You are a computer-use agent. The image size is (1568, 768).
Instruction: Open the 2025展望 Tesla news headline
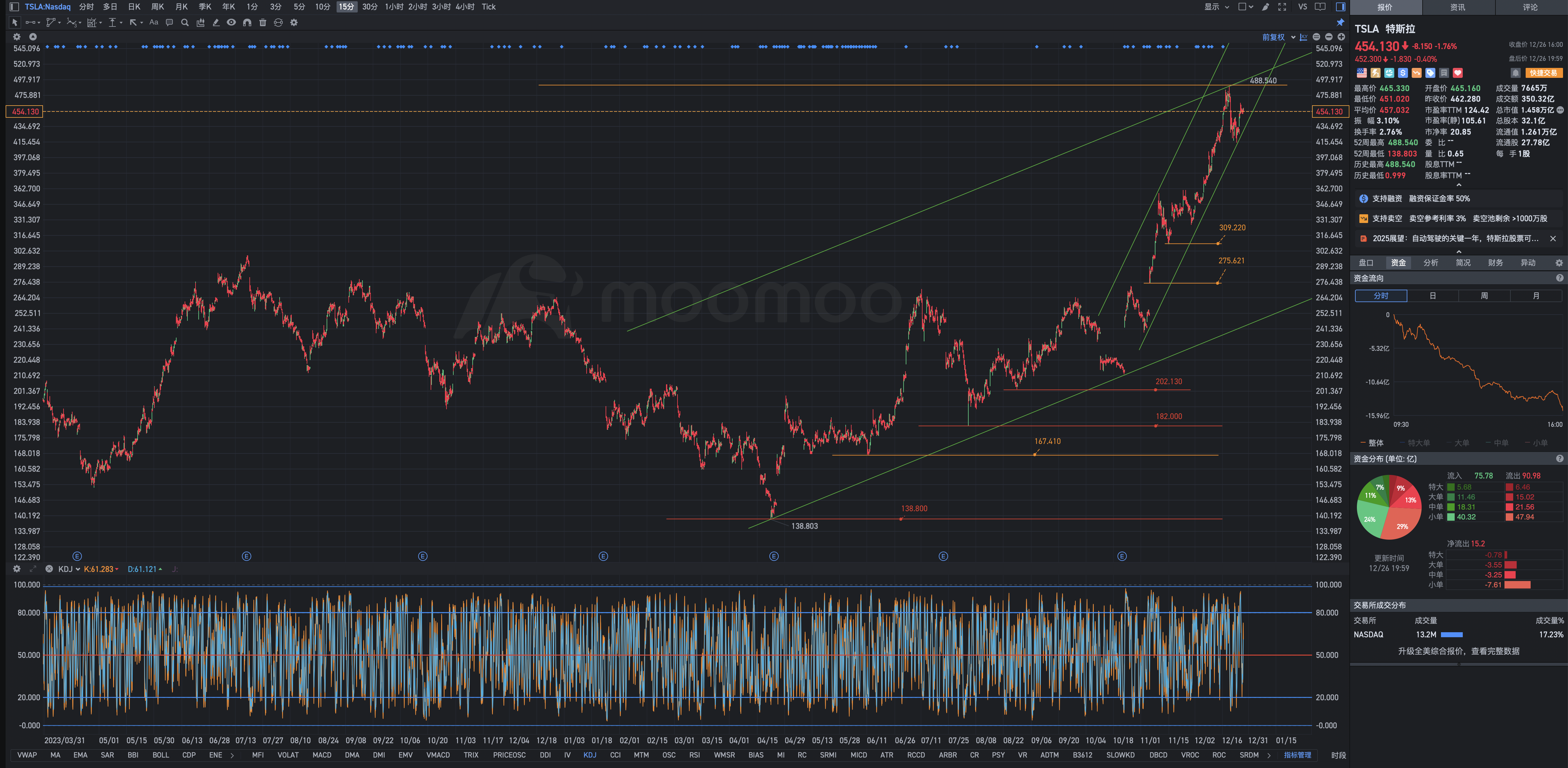click(1455, 238)
